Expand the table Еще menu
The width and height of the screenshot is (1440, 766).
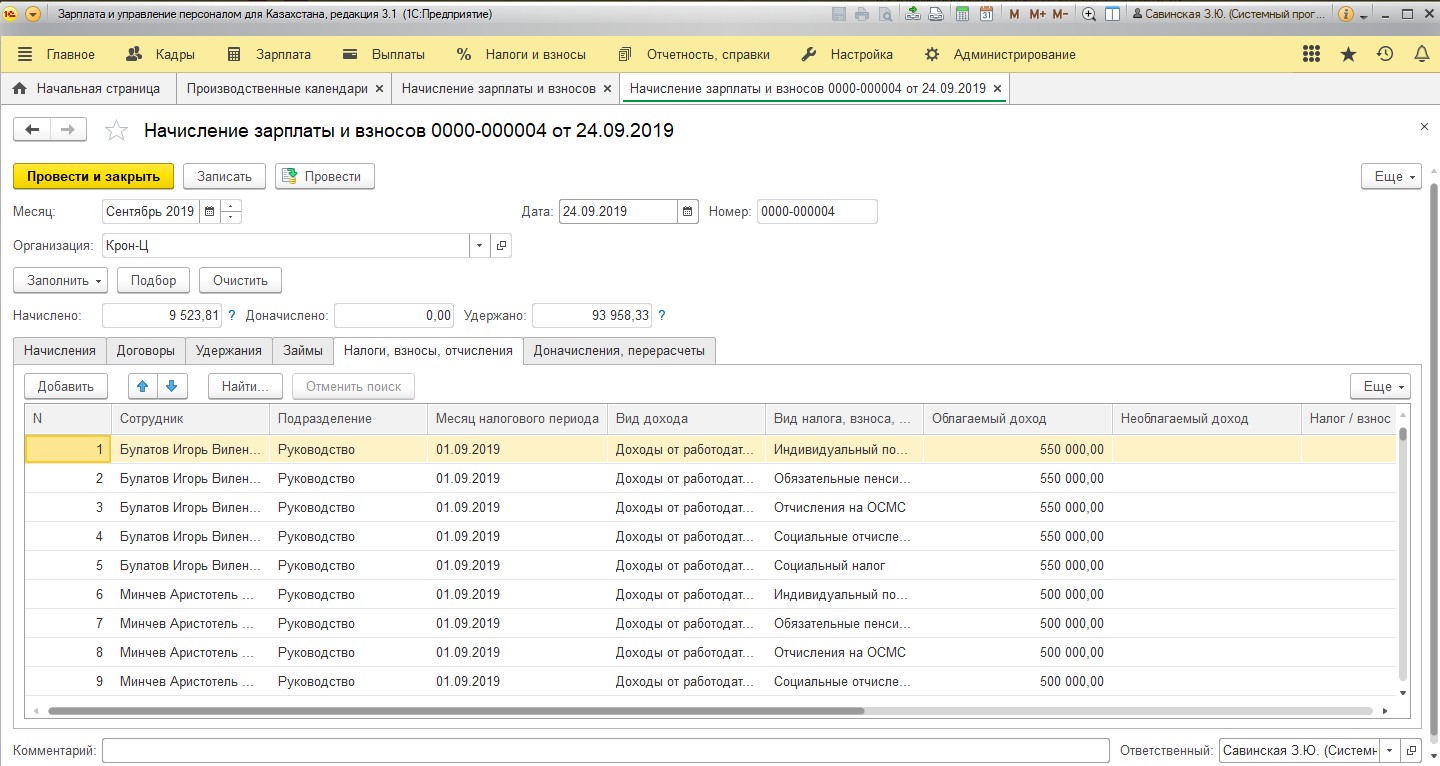pyautogui.click(x=1380, y=386)
